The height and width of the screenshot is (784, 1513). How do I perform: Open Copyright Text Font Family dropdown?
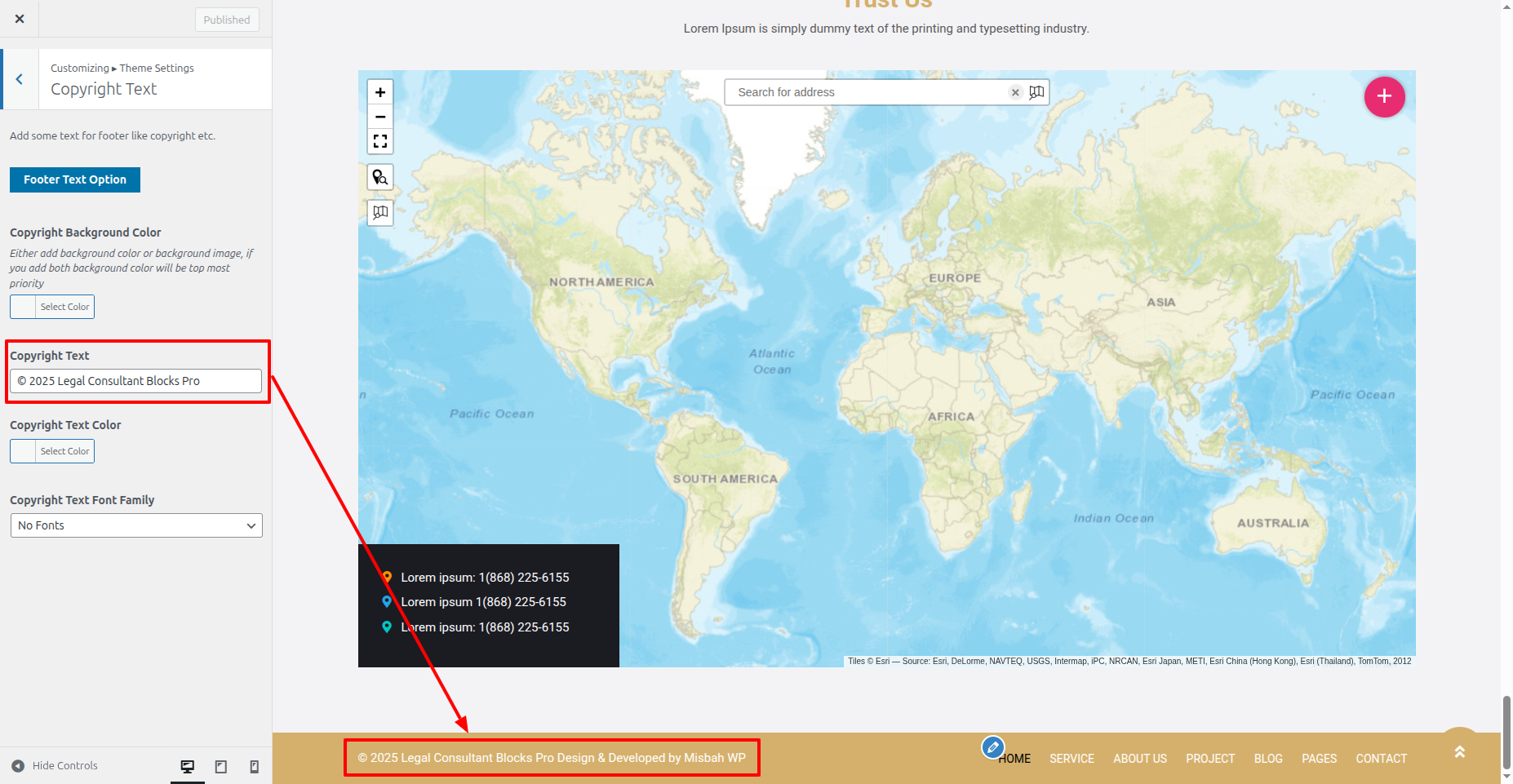[x=136, y=525]
